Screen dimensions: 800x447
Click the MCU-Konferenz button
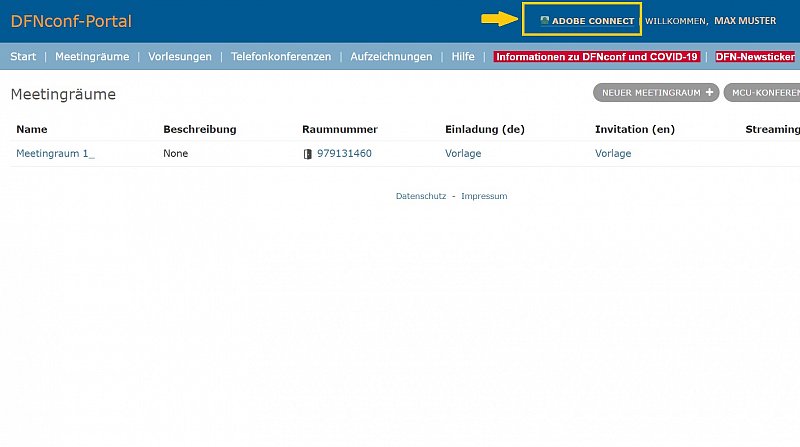(762, 92)
